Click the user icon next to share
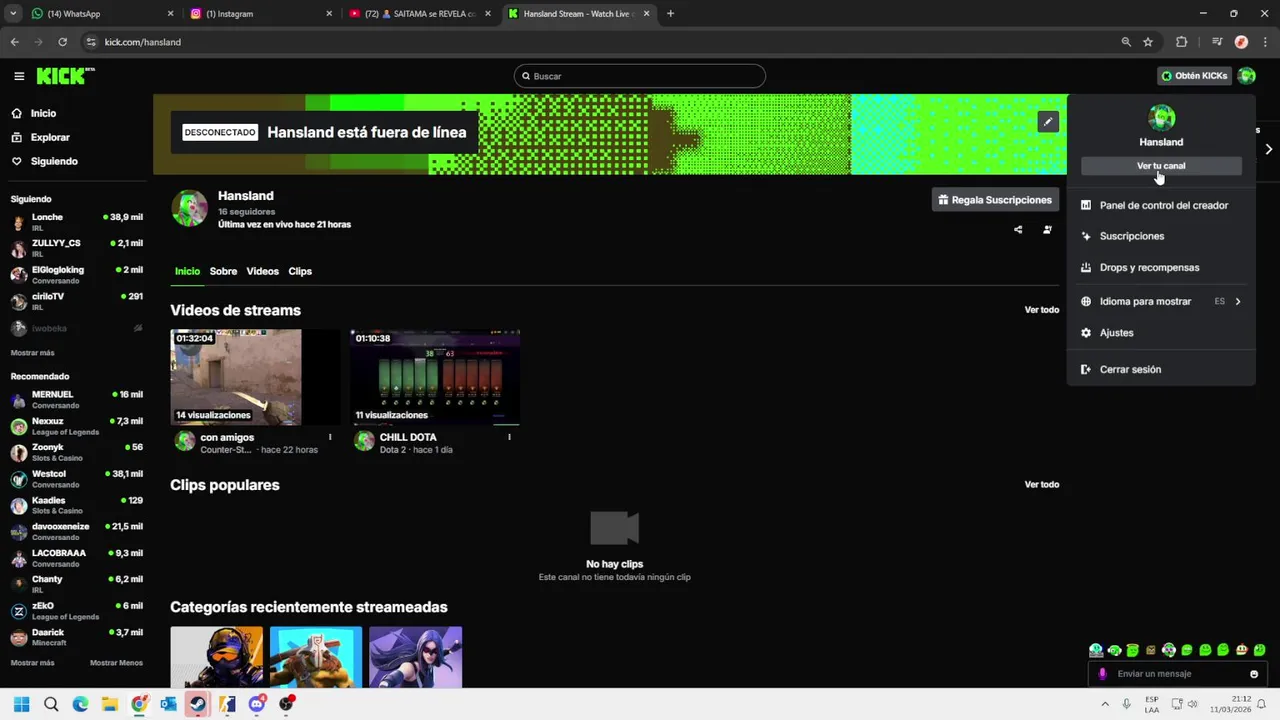 1047,230
